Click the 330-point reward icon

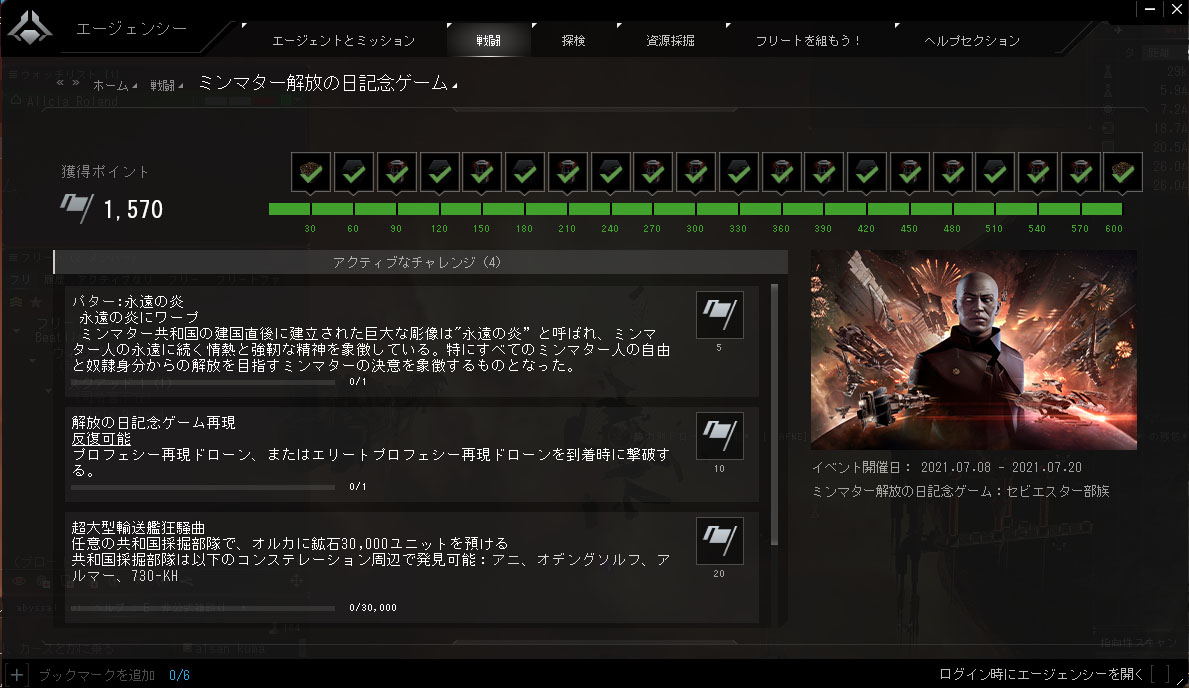739,172
